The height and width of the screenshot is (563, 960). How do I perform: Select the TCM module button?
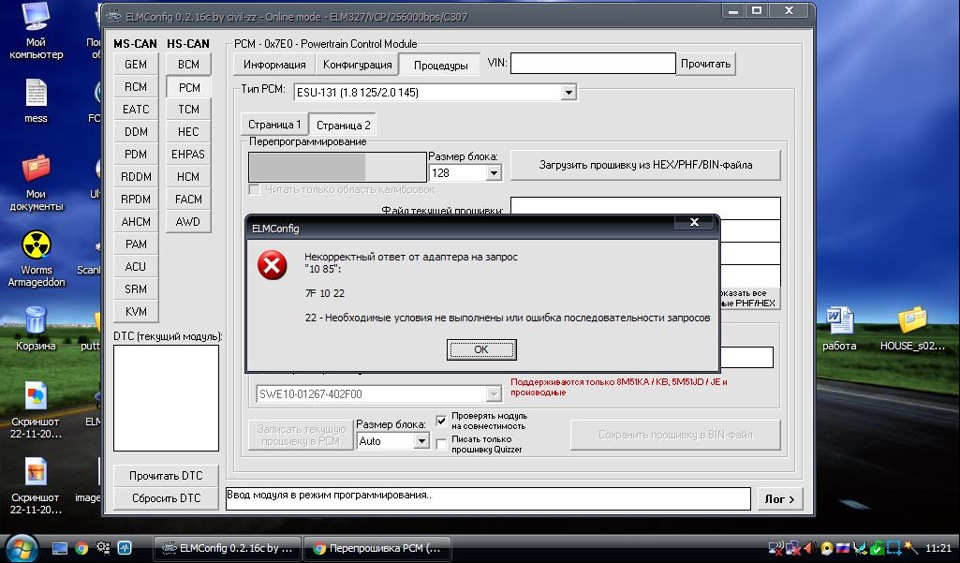tap(189, 109)
